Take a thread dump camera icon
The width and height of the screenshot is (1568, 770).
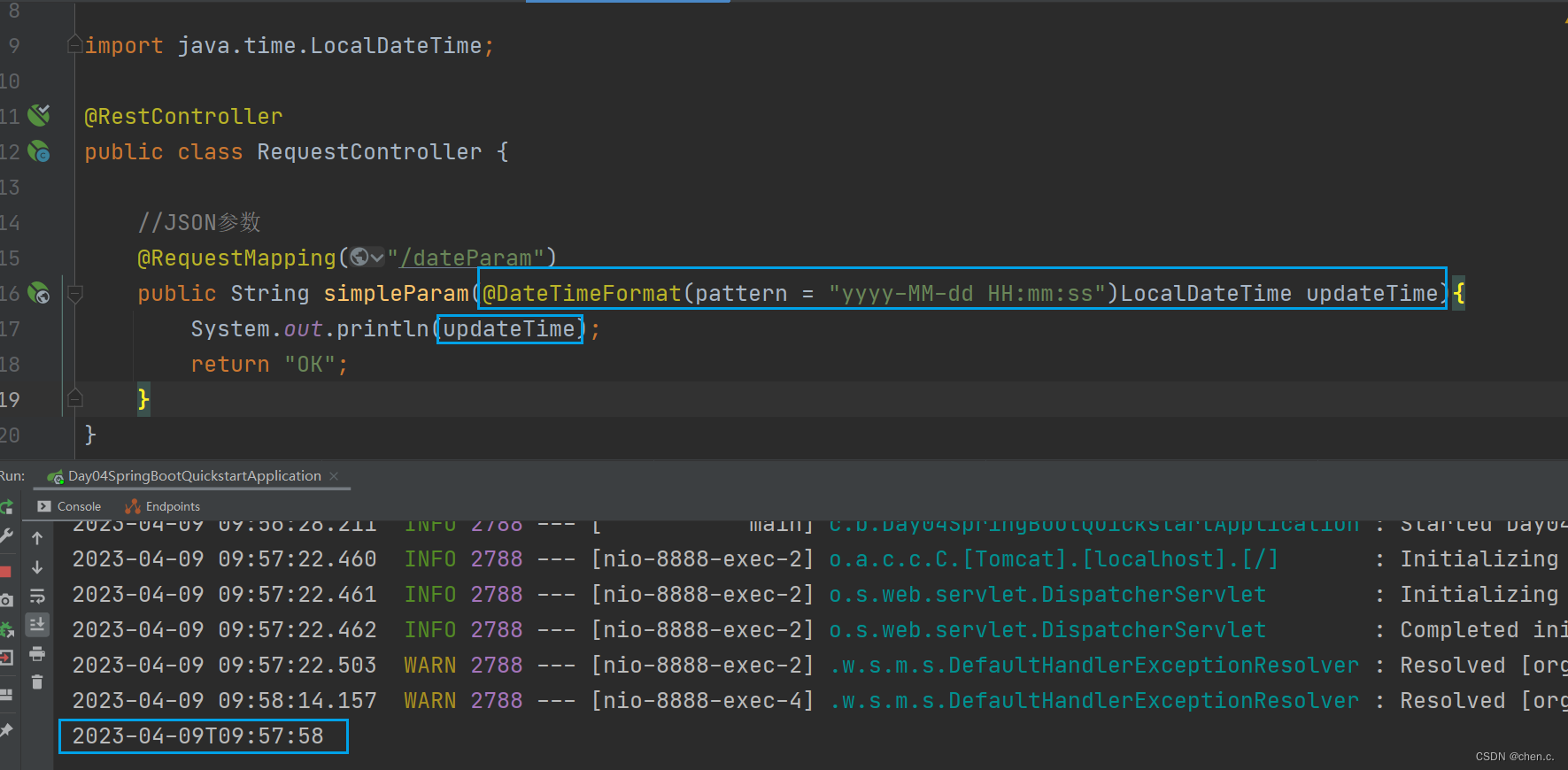6,600
